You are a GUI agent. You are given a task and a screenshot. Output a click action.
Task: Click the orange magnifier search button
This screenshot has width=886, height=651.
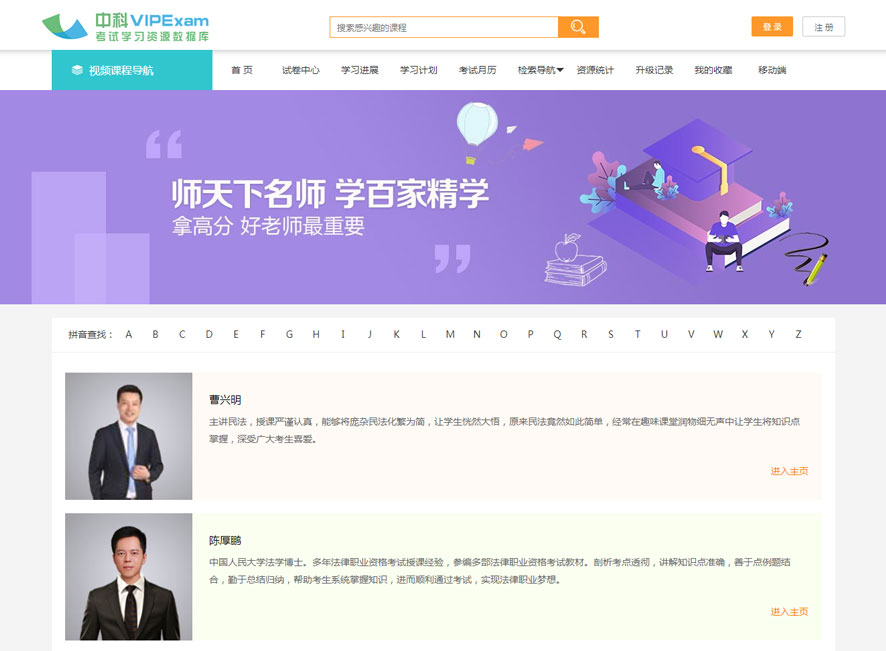[578, 27]
